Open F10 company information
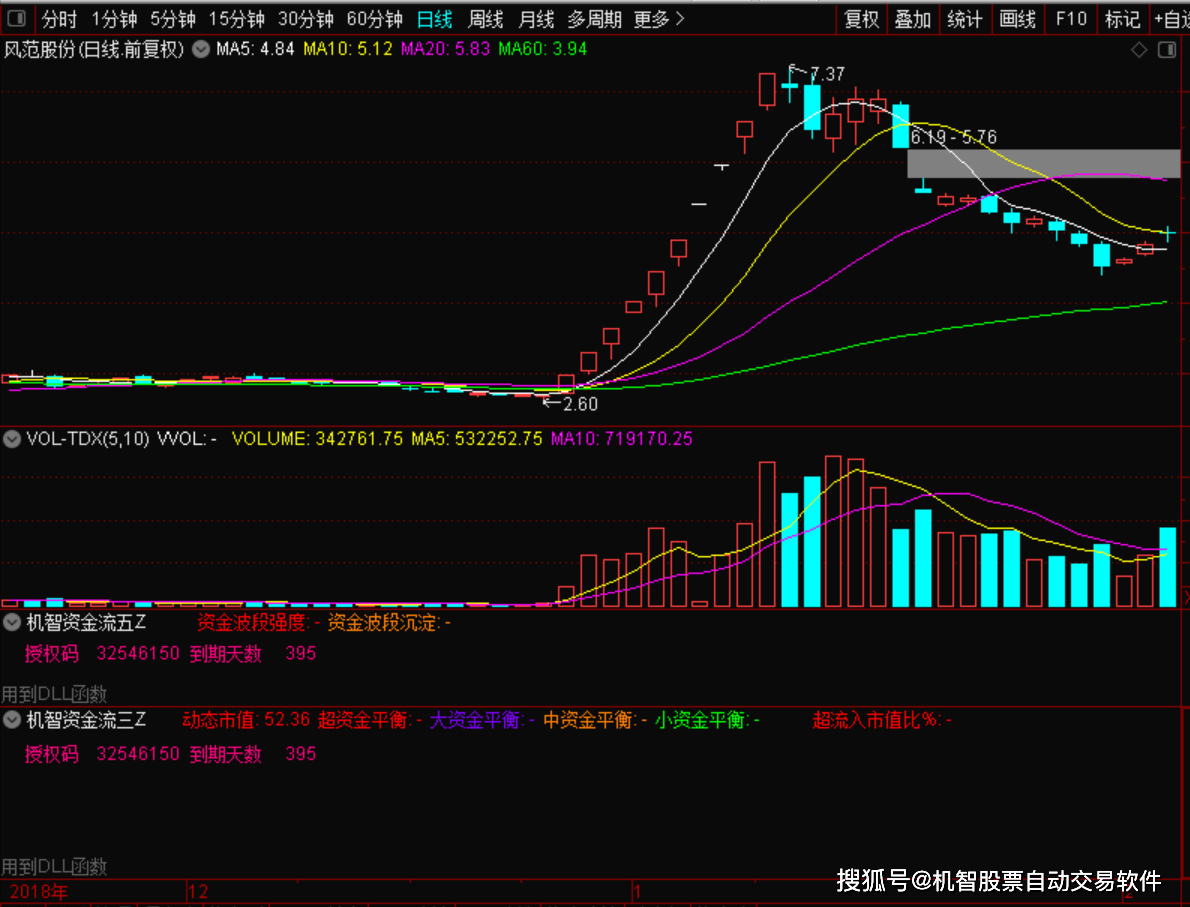Image resolution: width=1190 pixels, height=907 pixels. 1071,19
